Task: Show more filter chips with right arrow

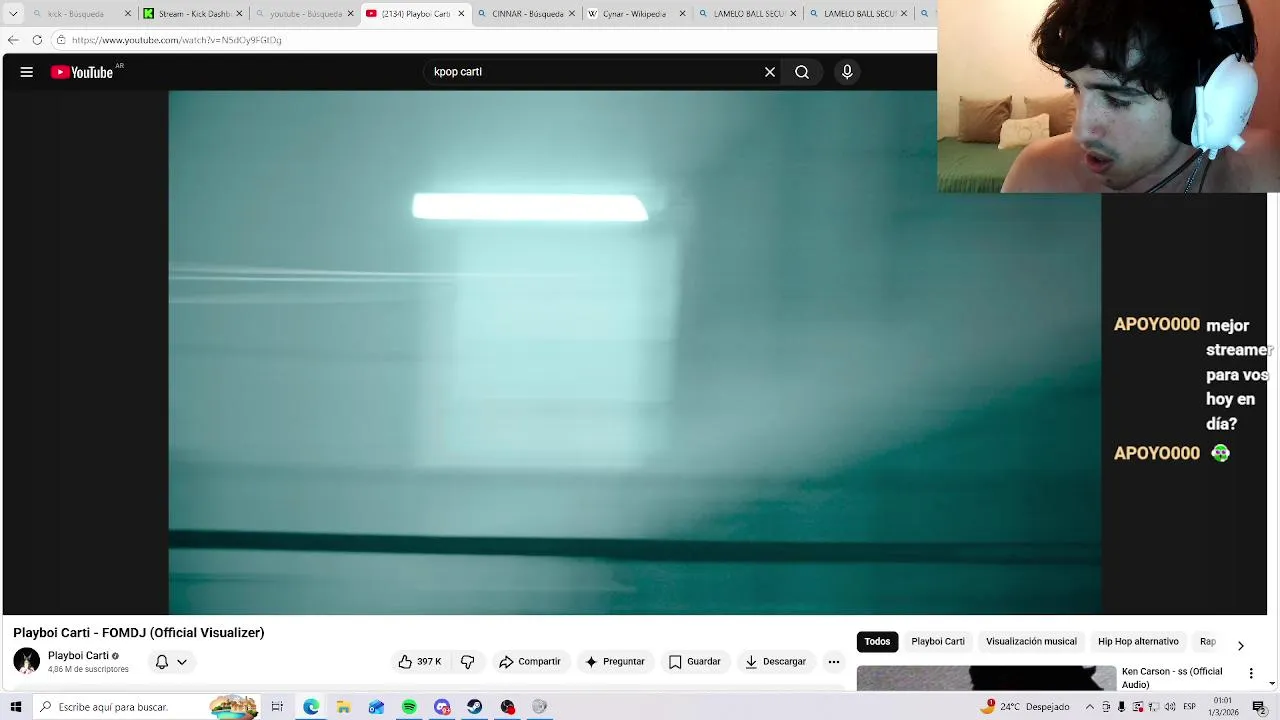Action: pyautogui.click(x=1241, y=646)
